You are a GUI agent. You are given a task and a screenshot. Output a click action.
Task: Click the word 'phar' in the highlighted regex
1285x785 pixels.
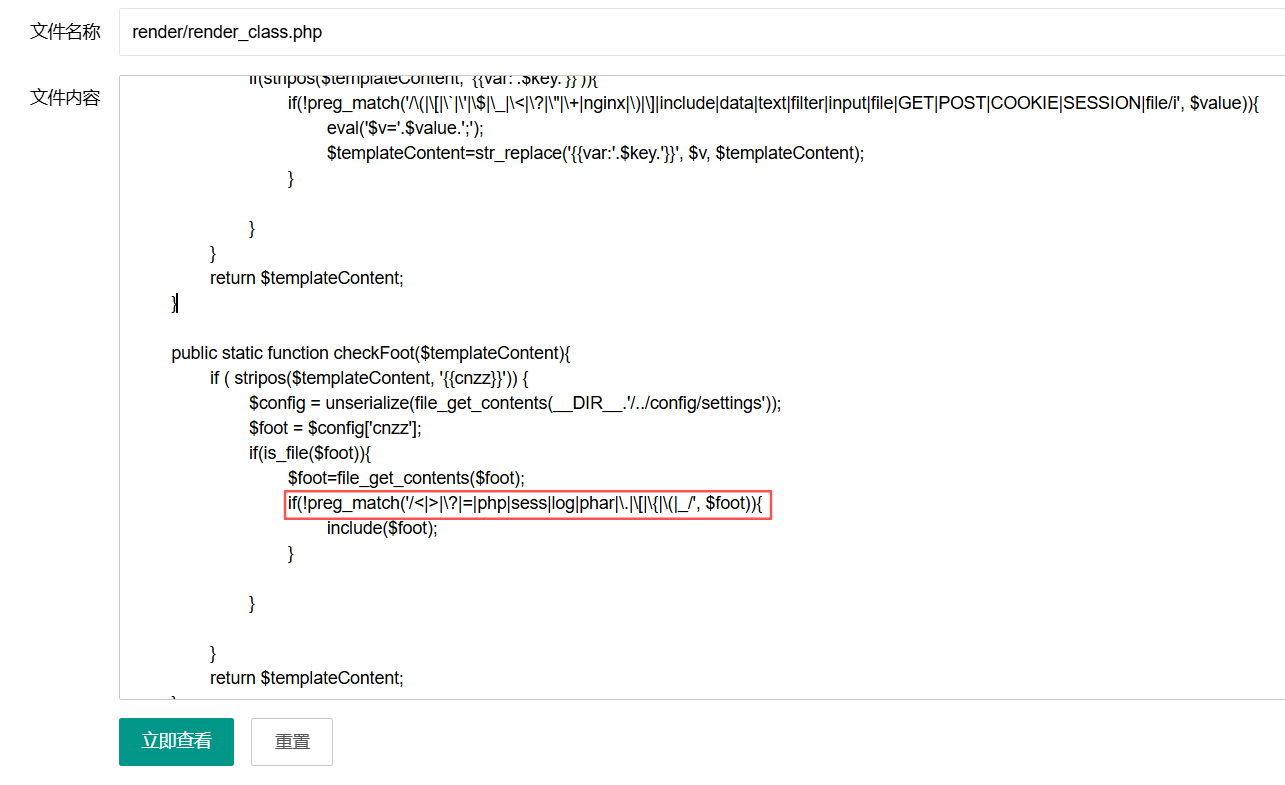597,503
